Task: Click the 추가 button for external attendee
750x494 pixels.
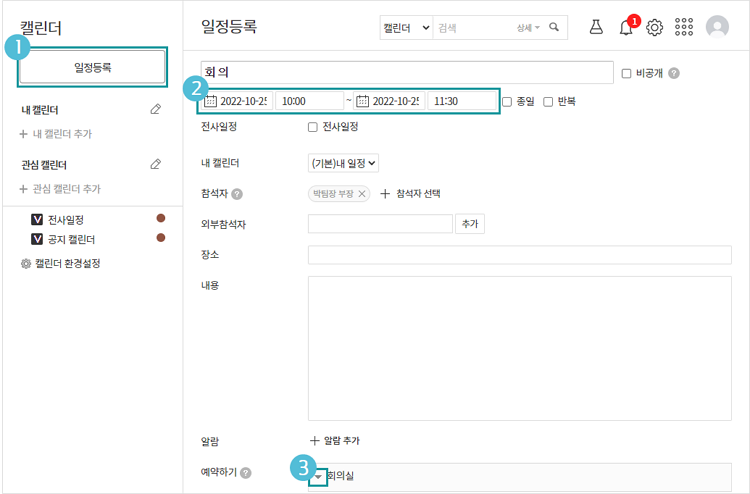Action: [470, 224]
